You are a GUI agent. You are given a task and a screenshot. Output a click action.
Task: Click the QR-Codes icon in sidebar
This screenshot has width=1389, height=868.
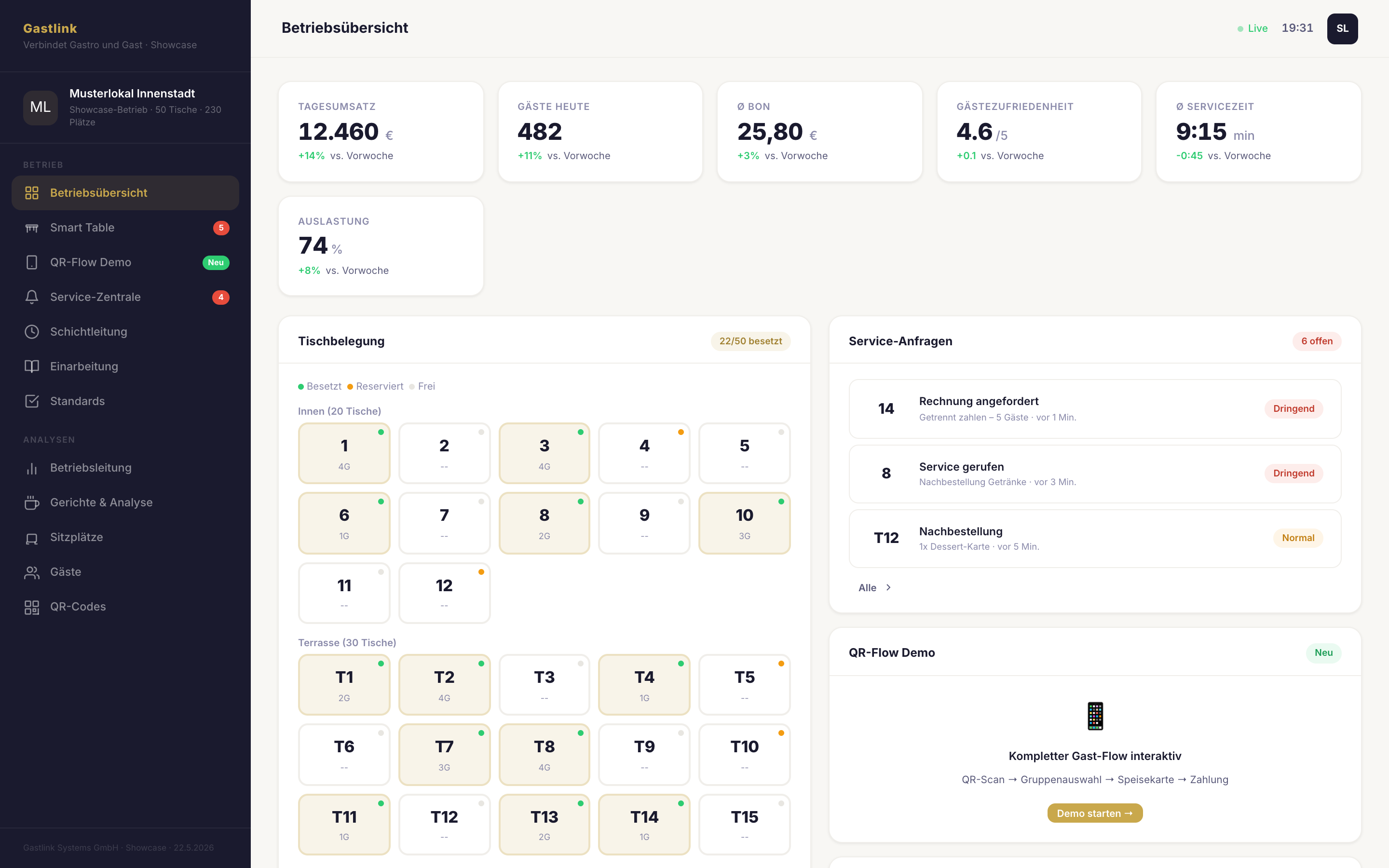[x=31, y=607]
